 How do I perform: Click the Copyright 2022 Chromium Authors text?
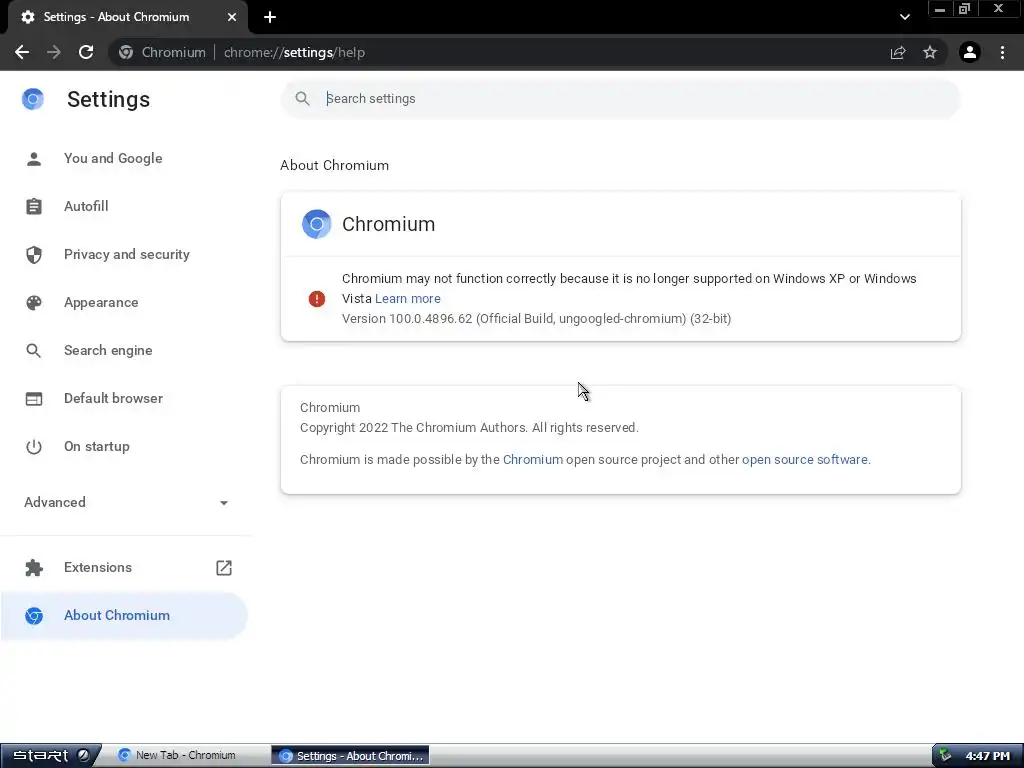coord(470,428)
